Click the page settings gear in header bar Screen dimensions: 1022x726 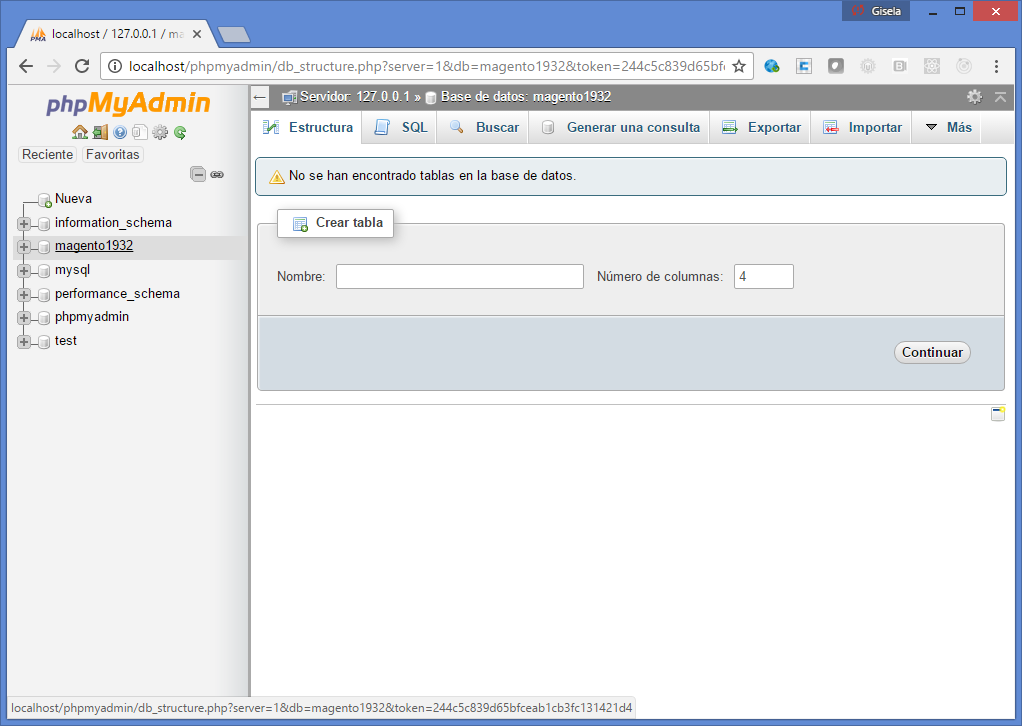pyautogui.click(x=974, y=97)
